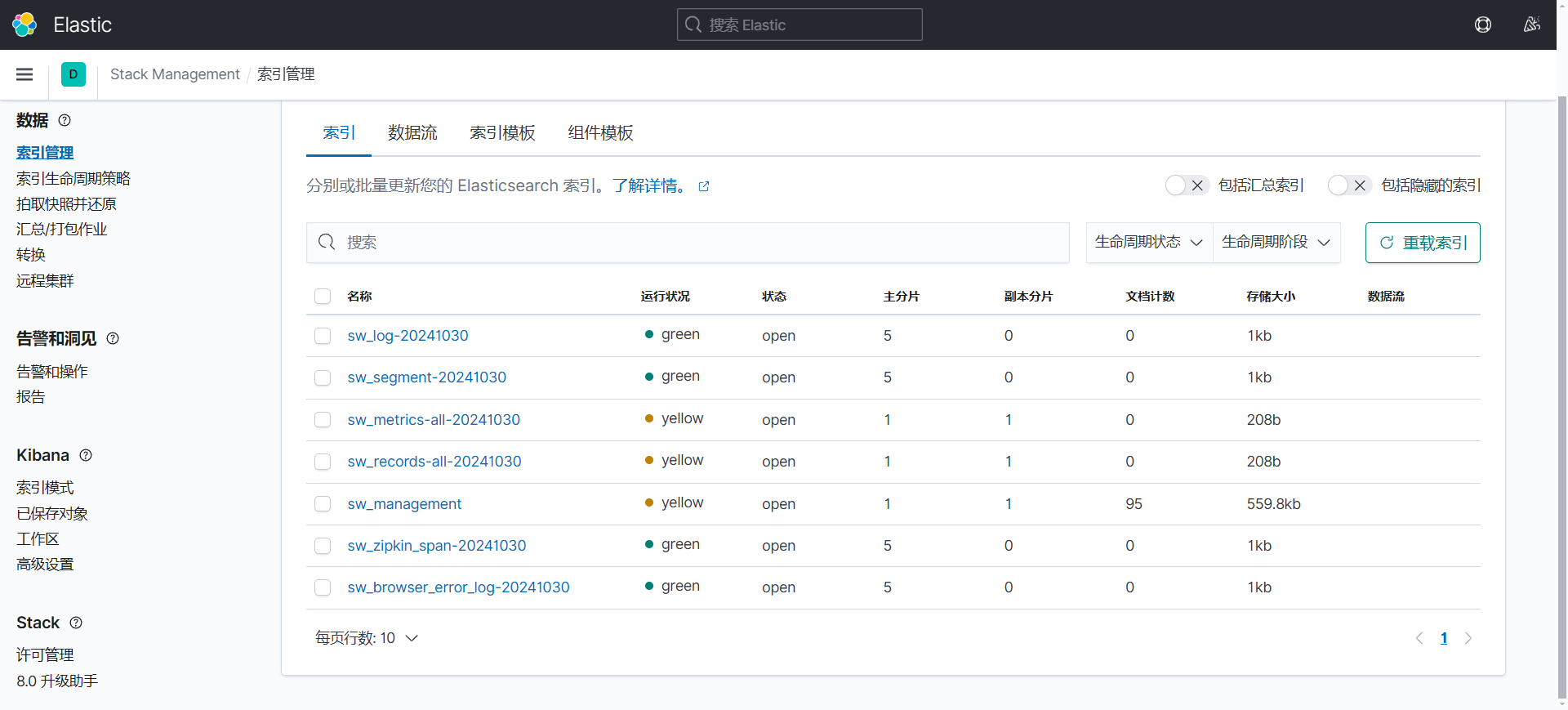Toggle 包括隐藏的索引 switch
This screenshot has width=1568, height=710.
[x=1349, y=185]
